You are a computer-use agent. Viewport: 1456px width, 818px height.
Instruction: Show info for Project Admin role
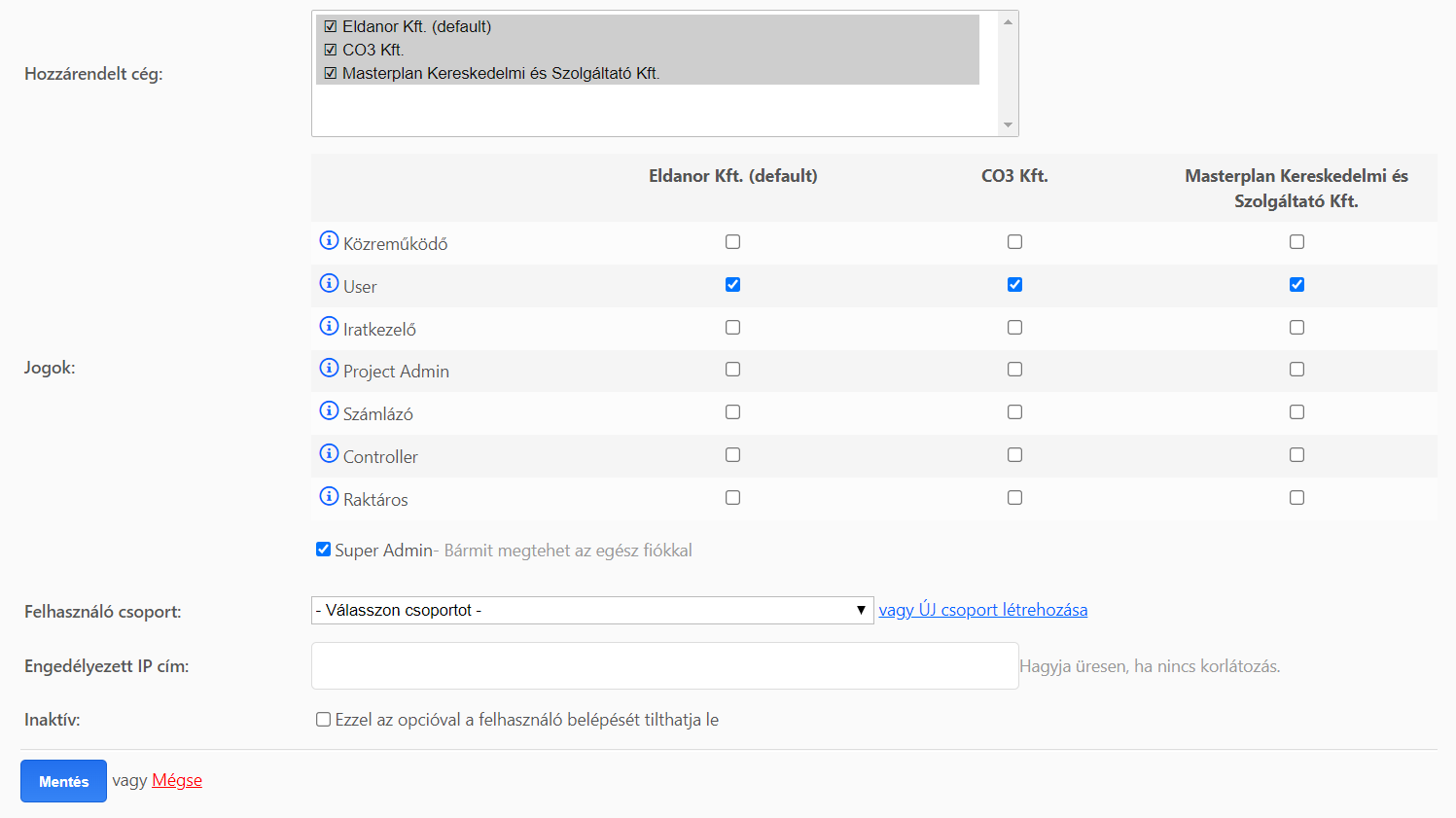coord(329,368)
